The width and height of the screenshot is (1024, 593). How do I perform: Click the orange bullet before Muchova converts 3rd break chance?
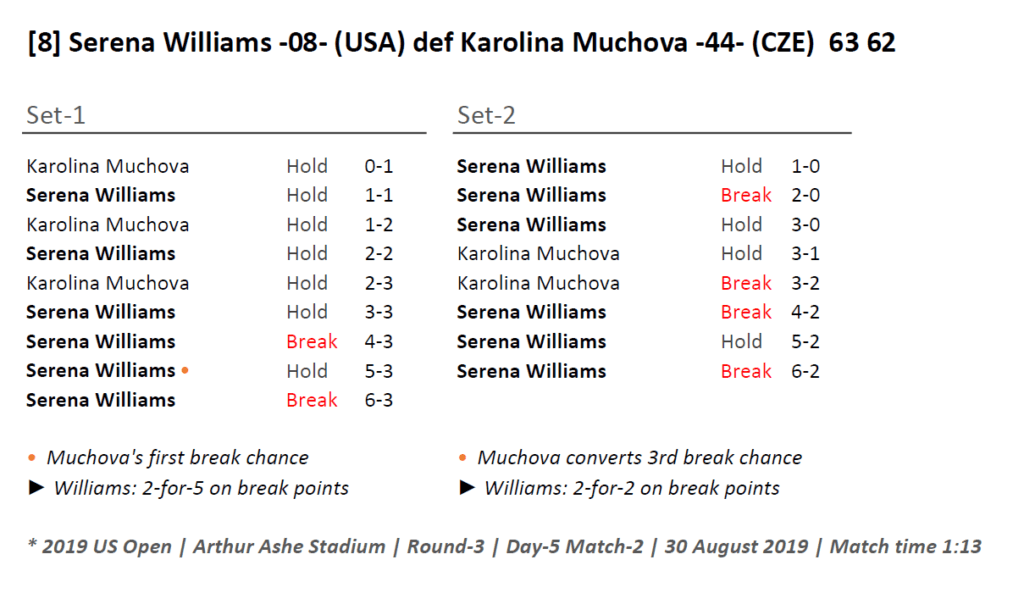(462, 458)
